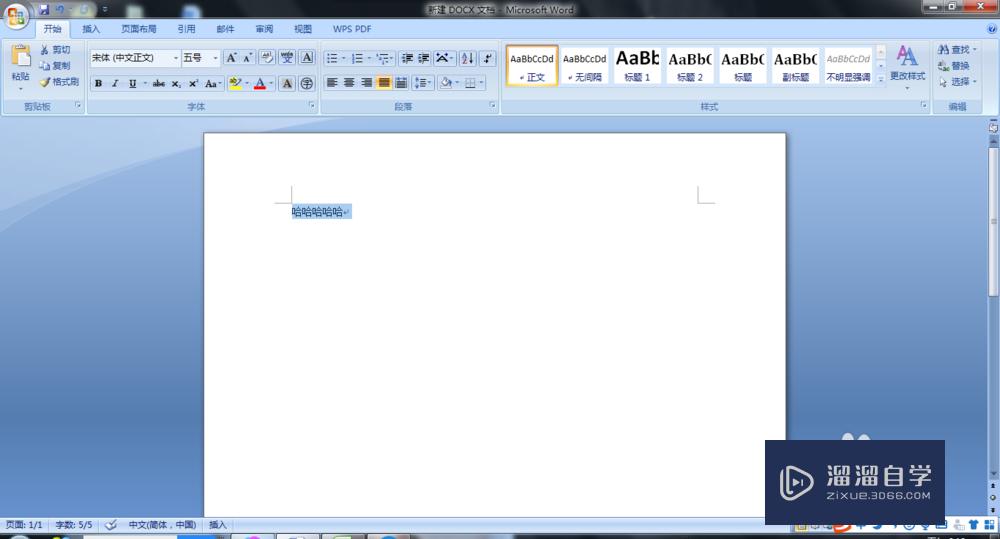
Task: Apply the 副标题 subtitle style
Action: pyautogui.click(x=795, y=66)
